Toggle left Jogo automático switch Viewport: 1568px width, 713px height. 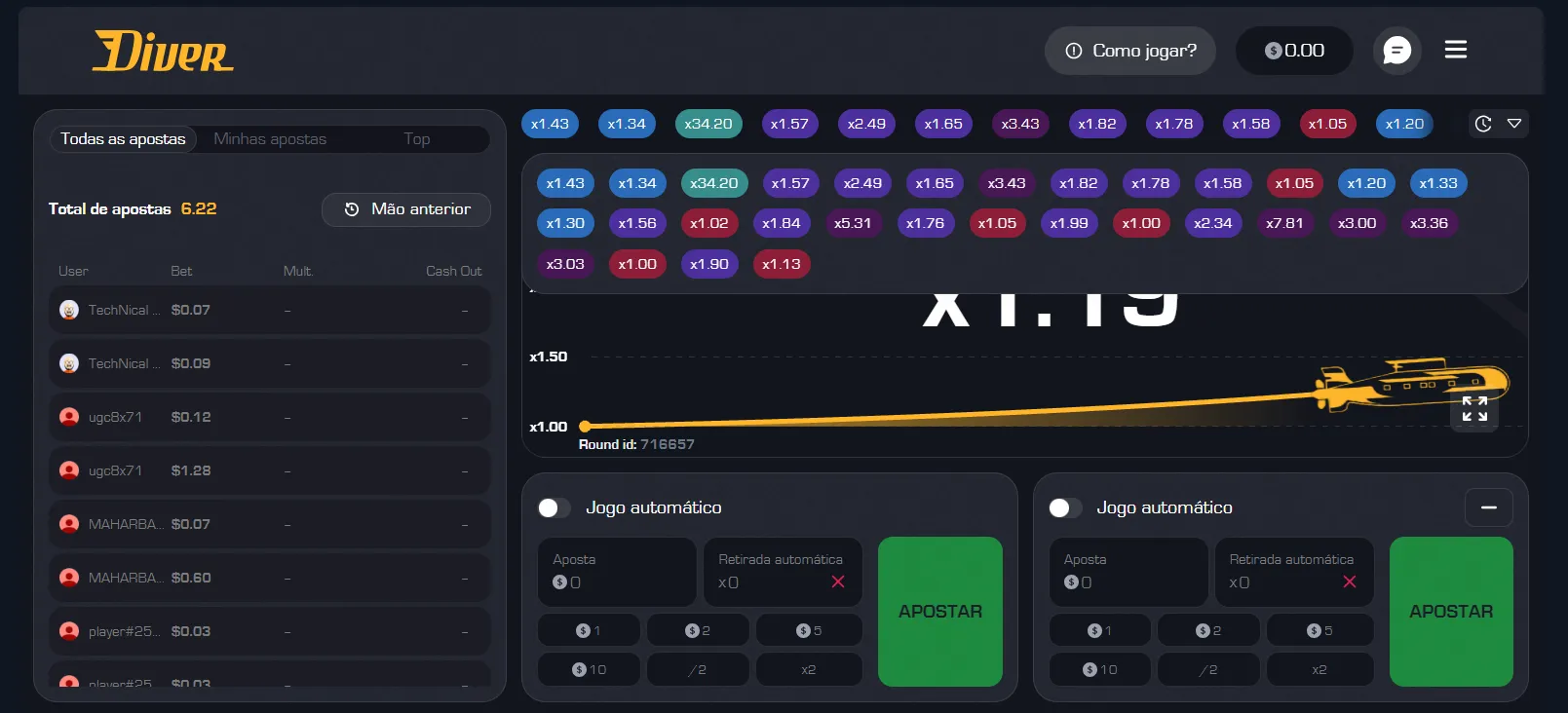click(554, 507)
